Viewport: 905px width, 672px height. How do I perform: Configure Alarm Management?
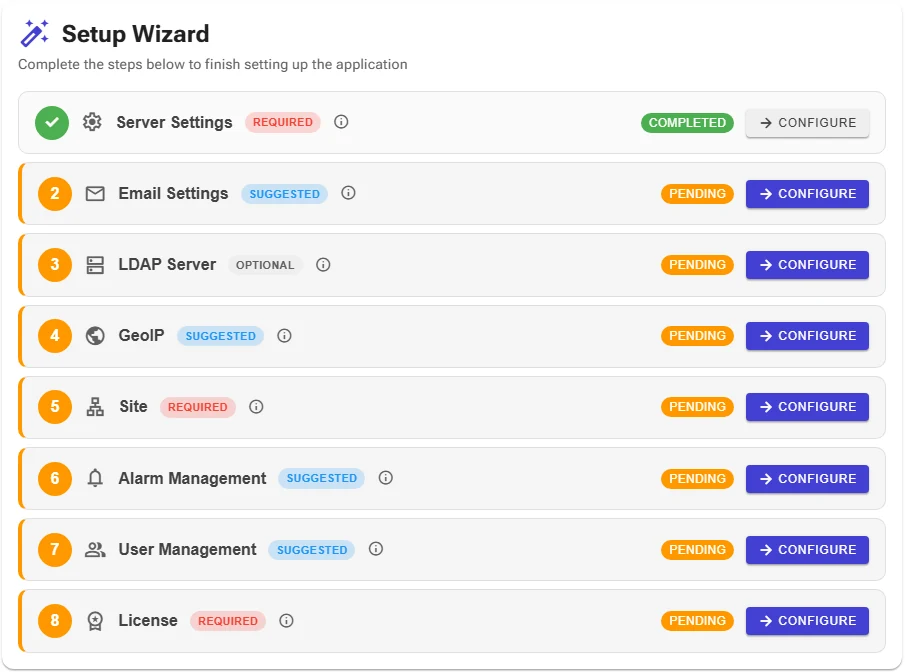807,479
